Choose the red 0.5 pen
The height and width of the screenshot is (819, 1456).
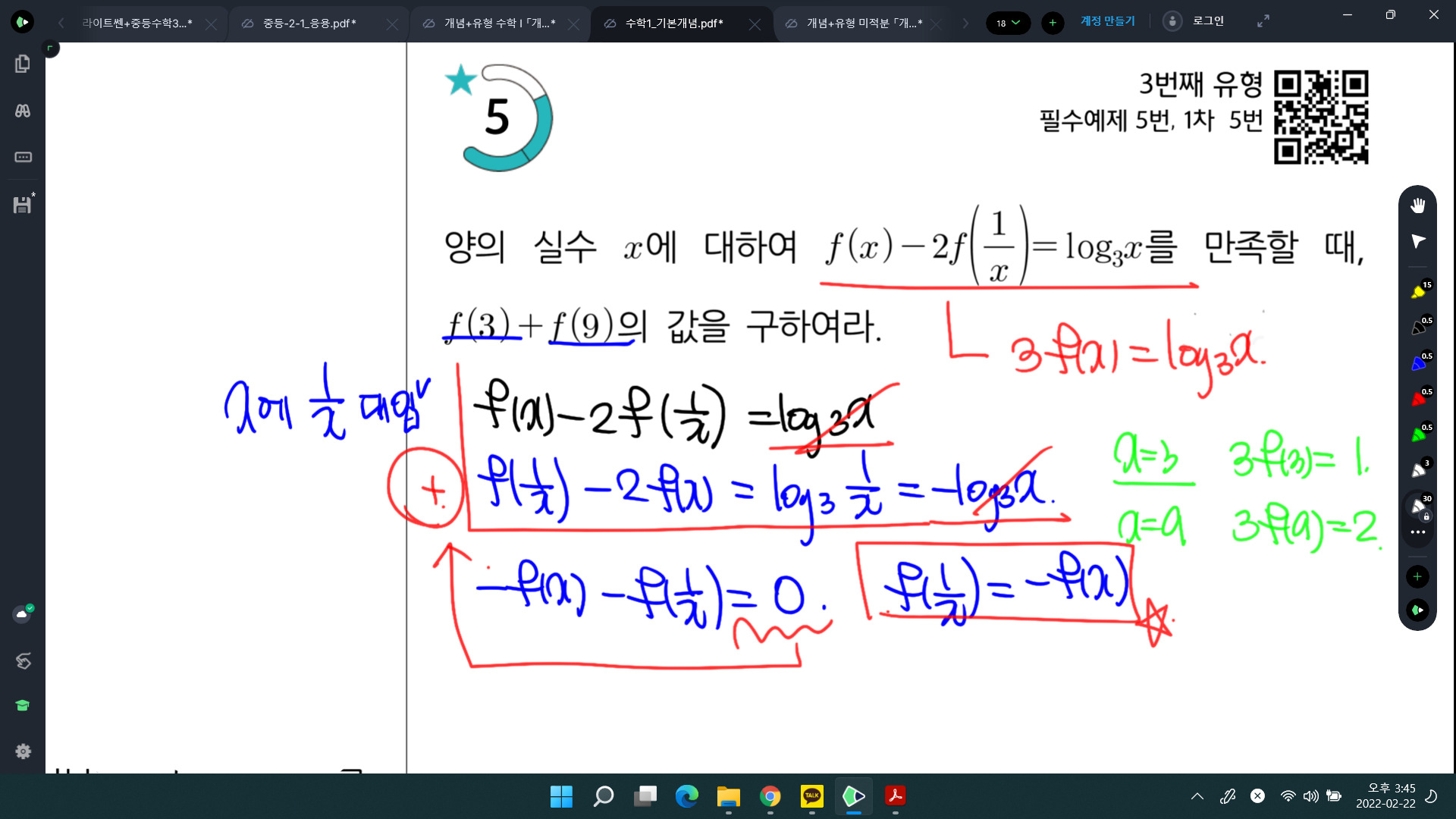(x=1419, y=398)
